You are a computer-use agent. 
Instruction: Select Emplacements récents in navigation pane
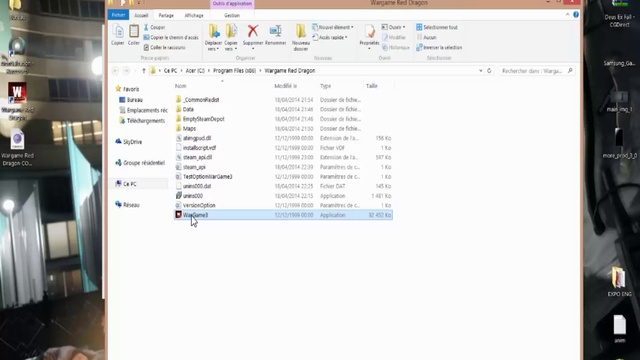[x=143, y=110]
